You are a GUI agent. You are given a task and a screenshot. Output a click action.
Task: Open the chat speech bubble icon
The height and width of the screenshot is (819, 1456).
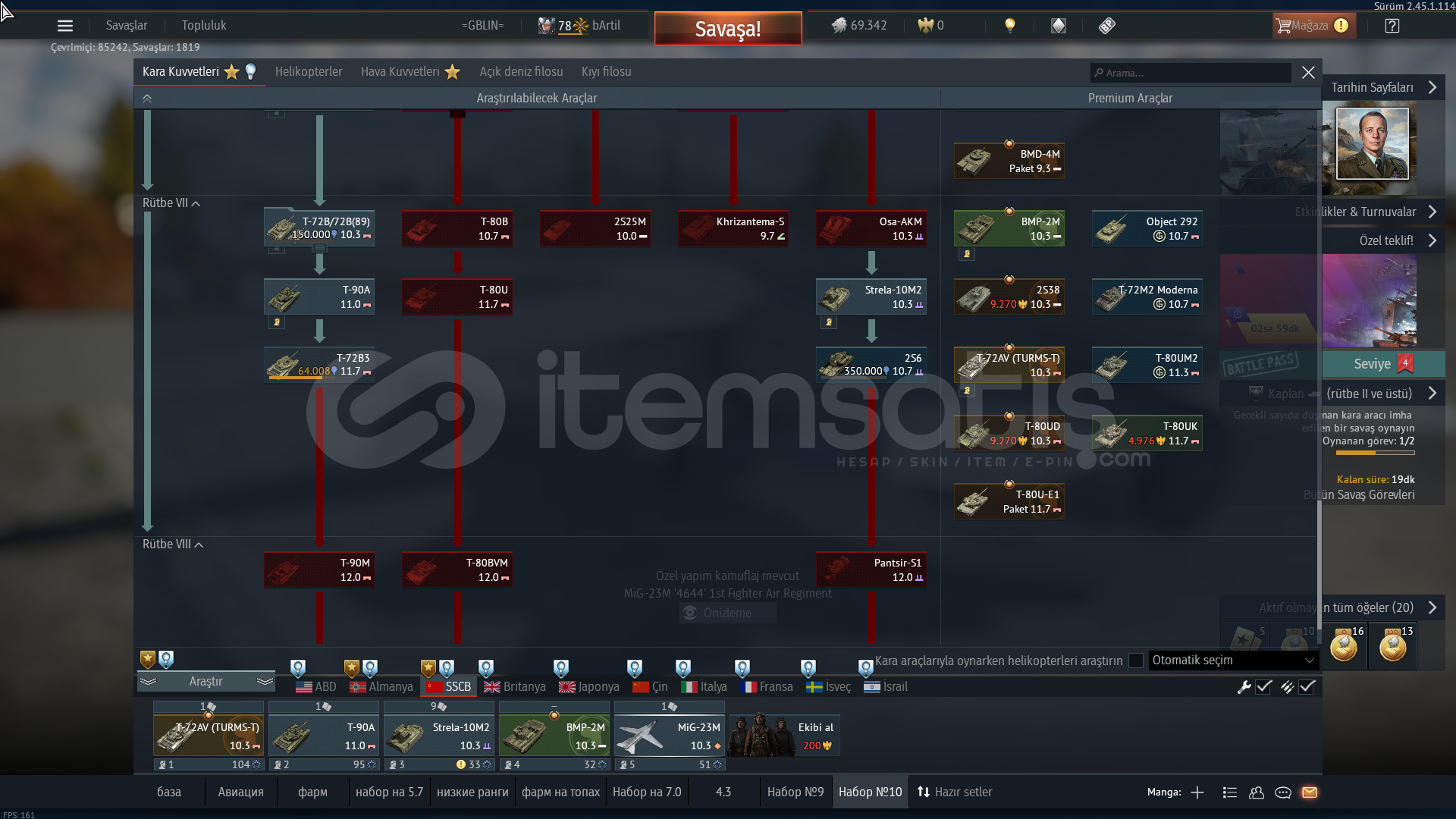pos(1283,792)
